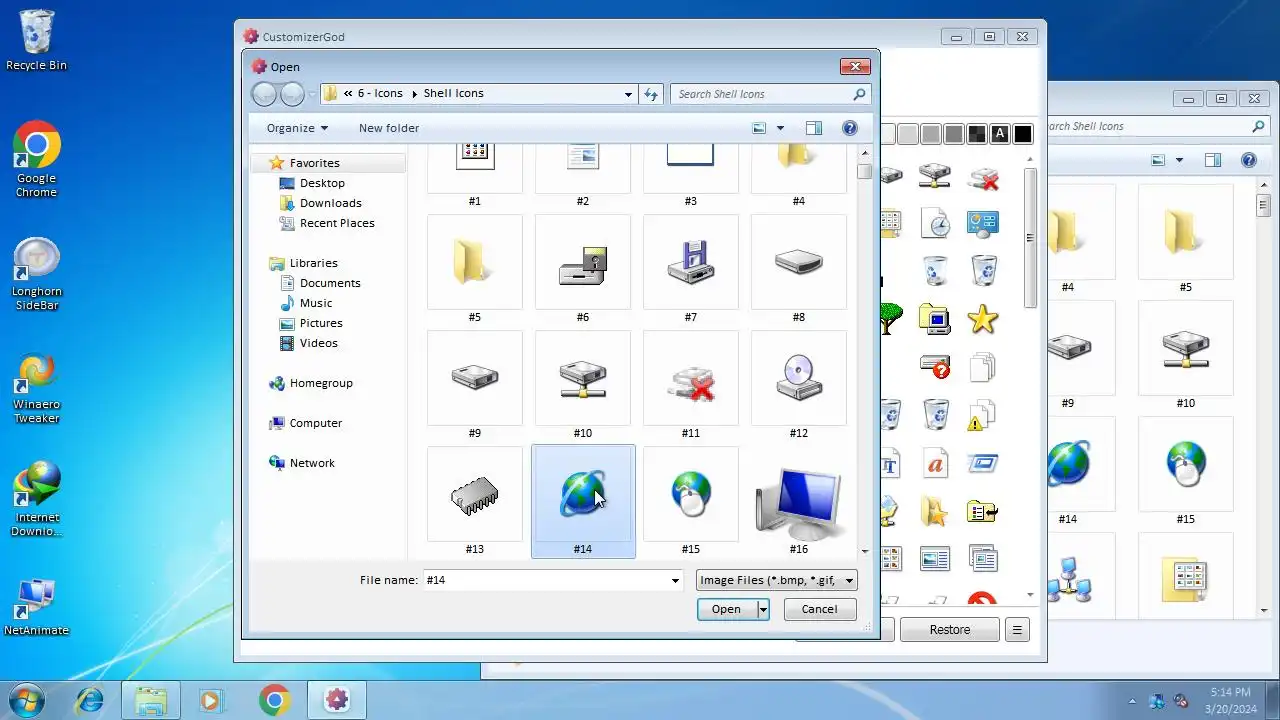1280x720 pixels.
Task: Select the clock document icon in CustomizerGod
Action: tap(935, 223)
